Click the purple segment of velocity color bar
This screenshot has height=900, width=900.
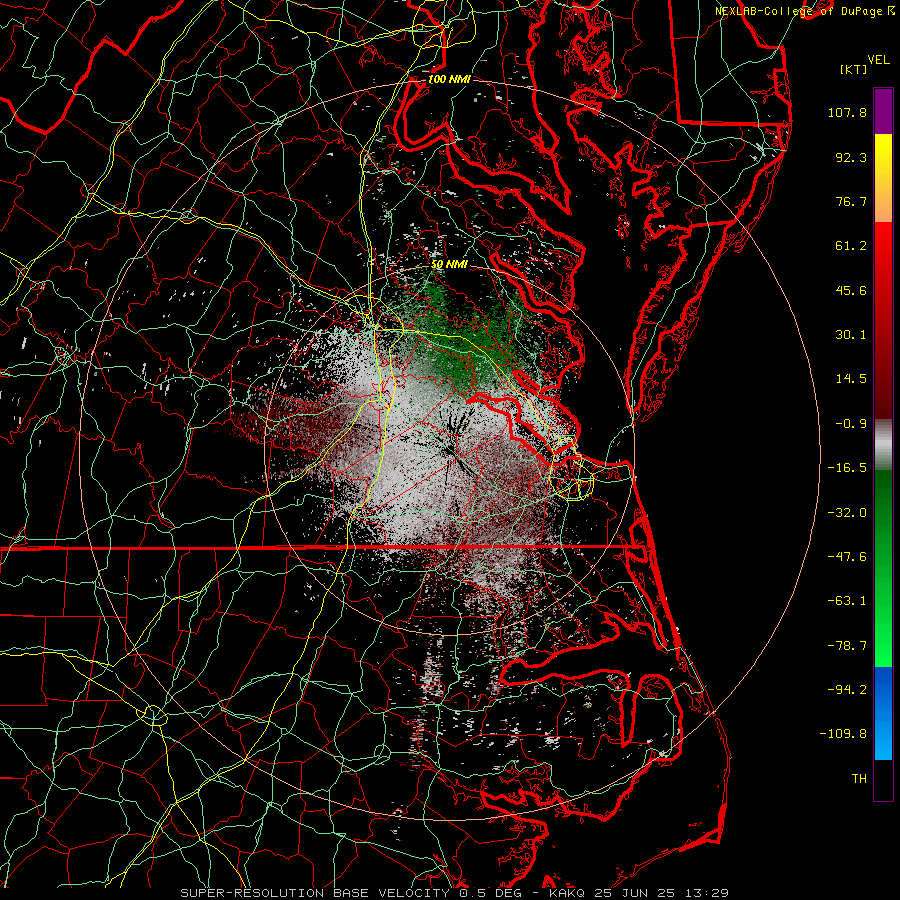pos(883,111)
